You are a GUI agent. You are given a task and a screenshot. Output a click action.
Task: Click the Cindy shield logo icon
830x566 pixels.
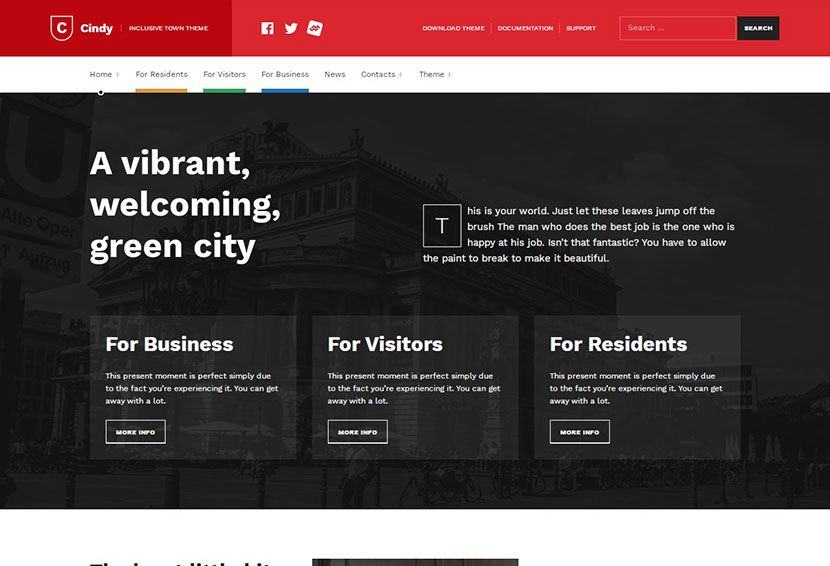[x=63, y=28]
